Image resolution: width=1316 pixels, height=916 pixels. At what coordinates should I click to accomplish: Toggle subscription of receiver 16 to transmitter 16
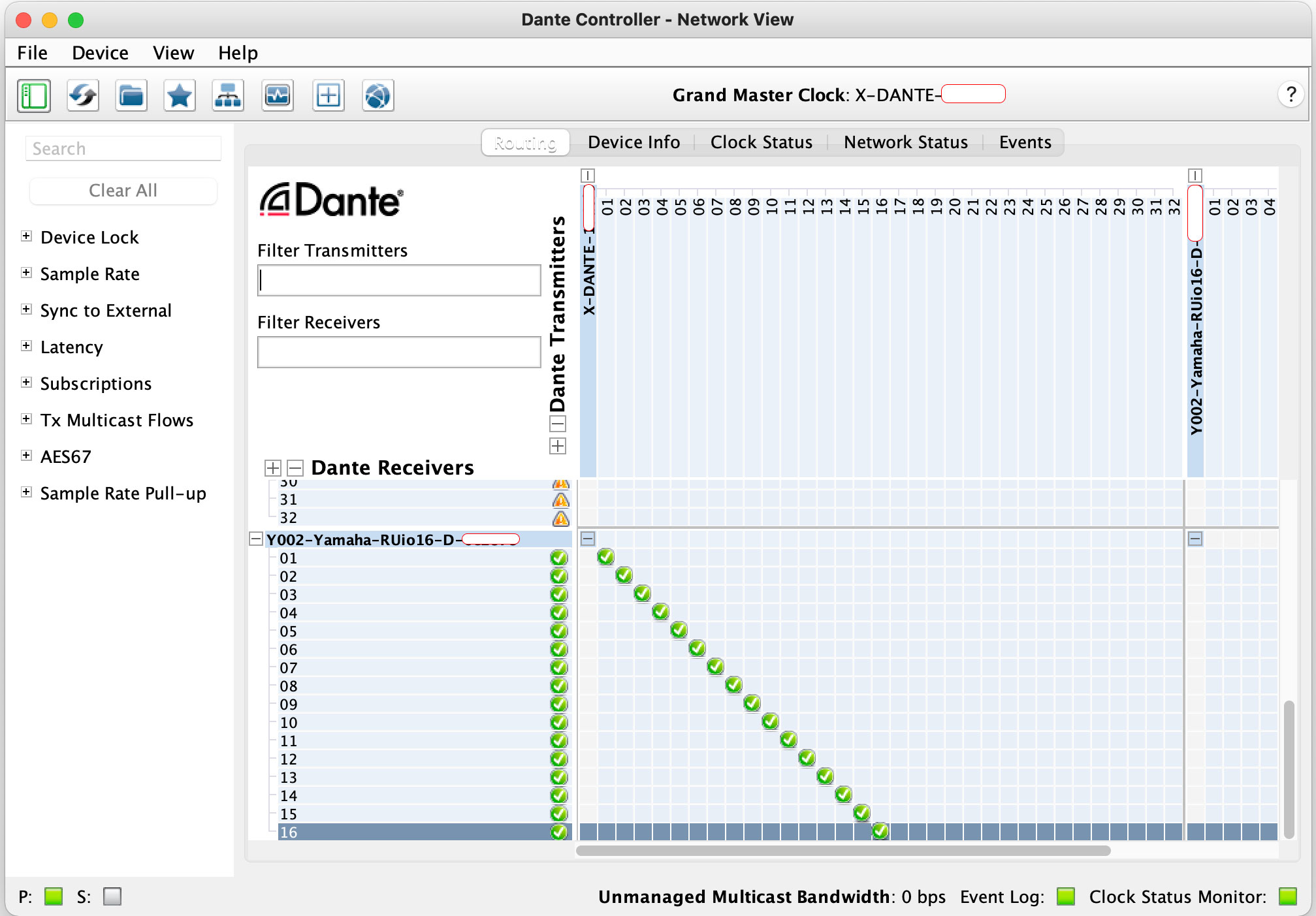tap(880, 831)
